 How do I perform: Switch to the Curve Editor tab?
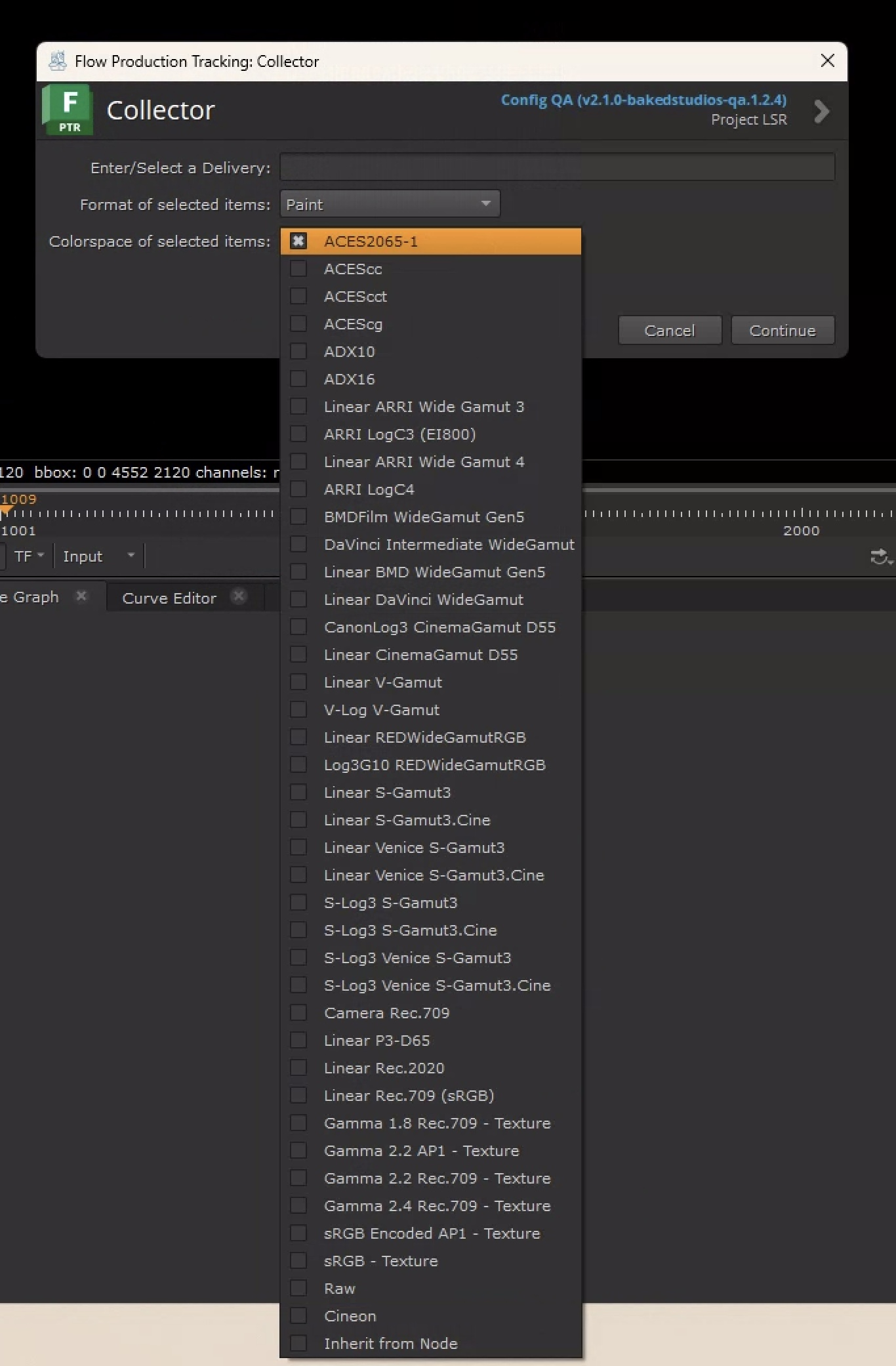169,598
